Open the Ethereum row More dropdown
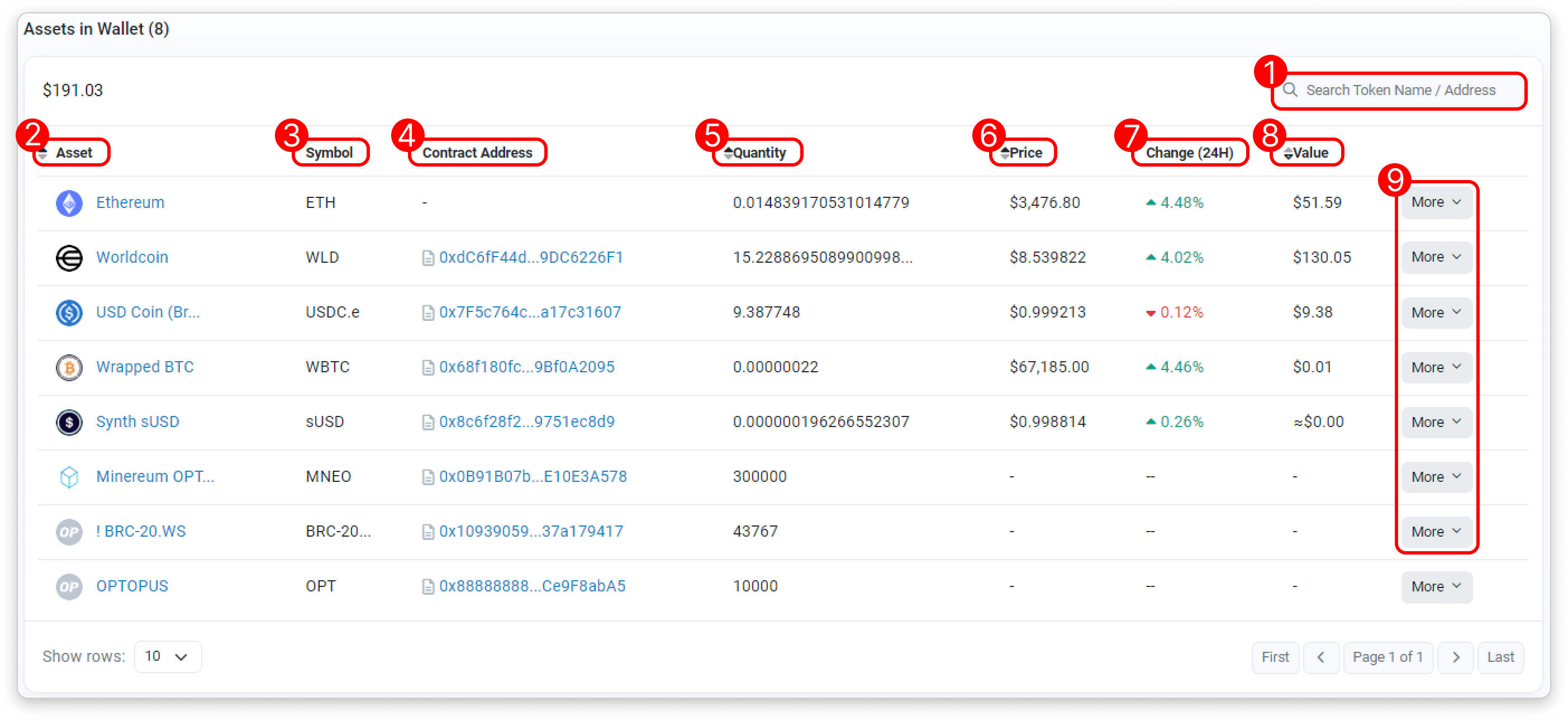The height and width of the screenshot is (720, 1568). tap(1436, 202)
